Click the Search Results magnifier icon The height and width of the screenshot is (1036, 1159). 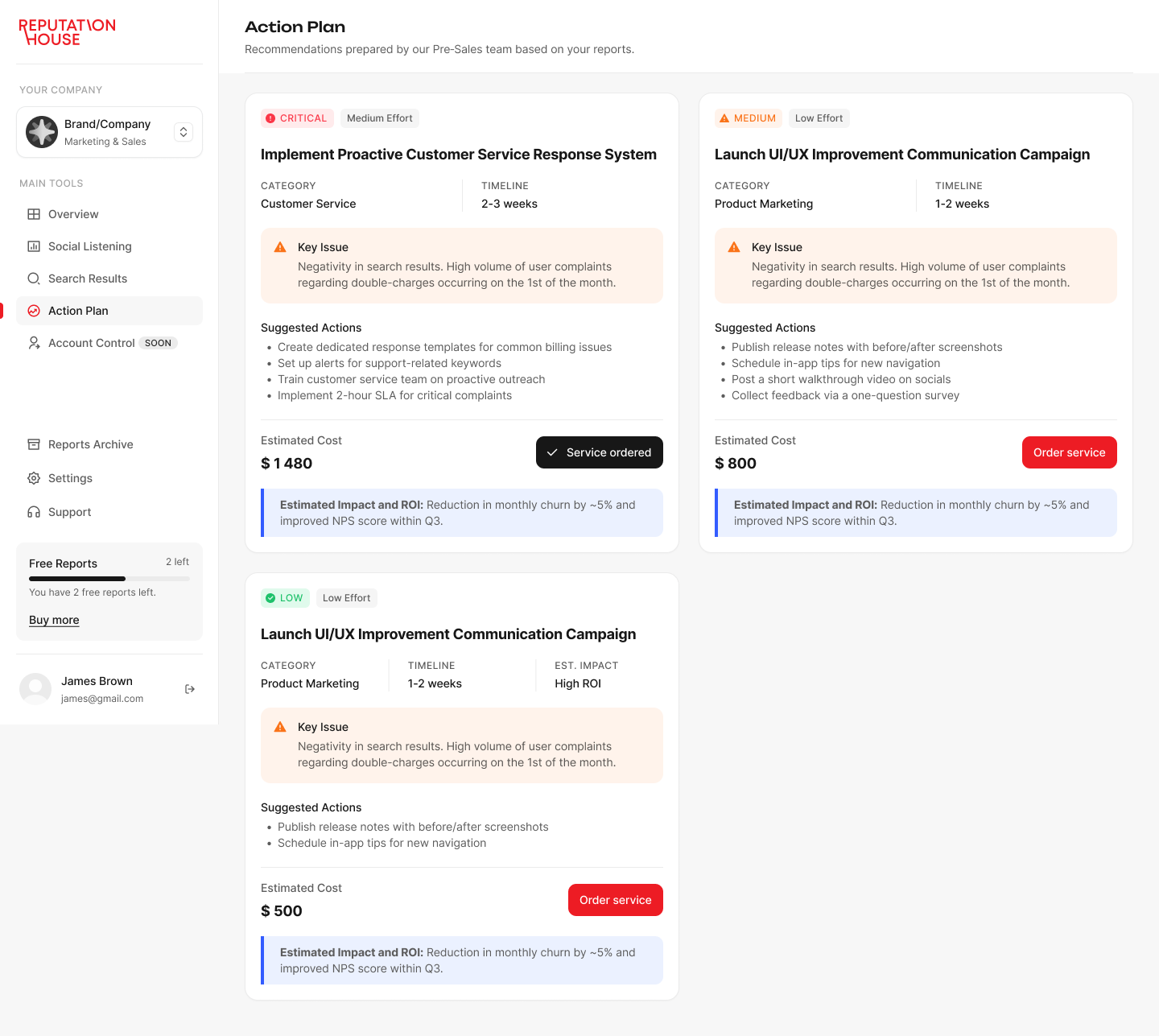pyautogui.click(x=34, y=279)
